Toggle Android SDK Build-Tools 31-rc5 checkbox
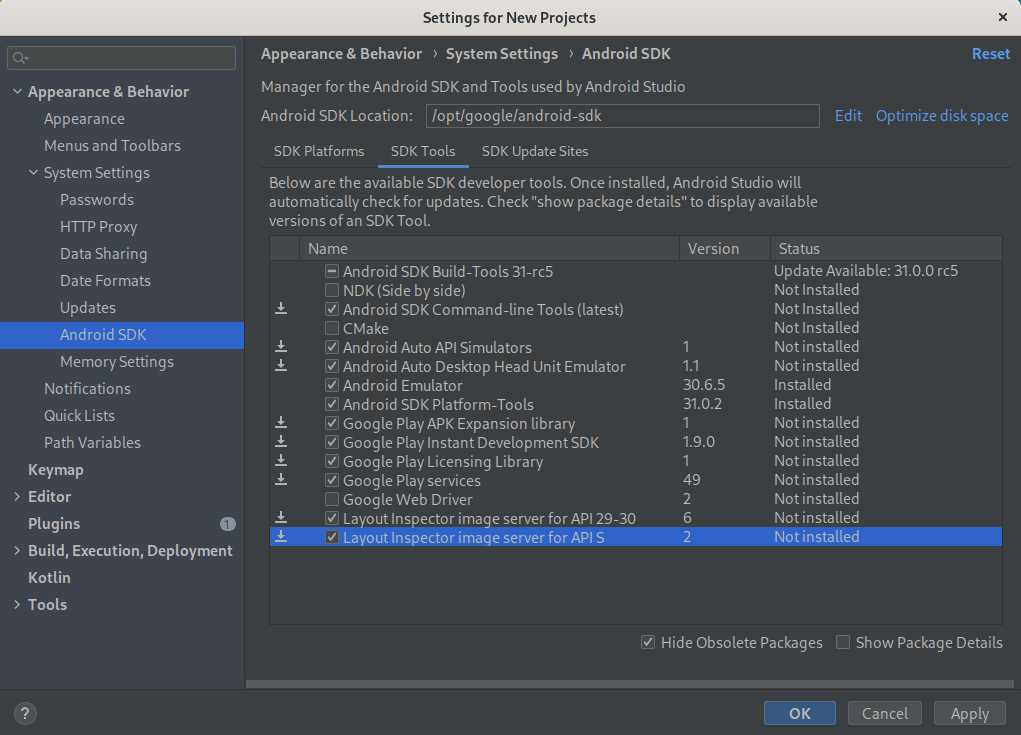This screenshot has width=1021, height=735. tap(331, 271)
